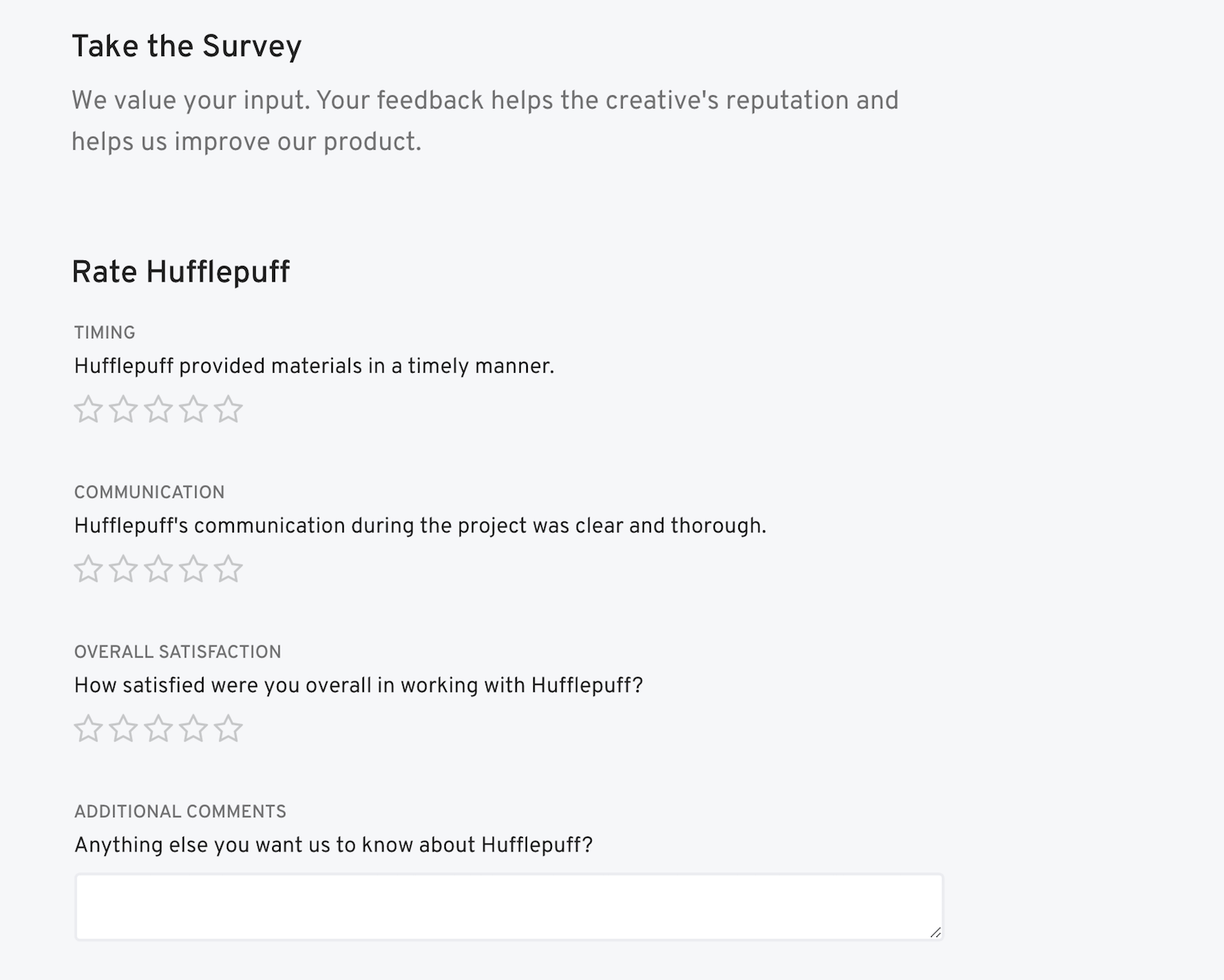Rate Overall Satisfaction with five stars
Image resolution: width=1224 pixels, height=980 pixels.
[x=228, y=729]
